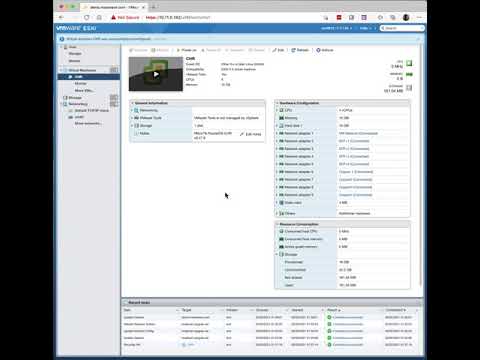
Task: Click the VM console preview thumbnail
Action: coord(156,74)
